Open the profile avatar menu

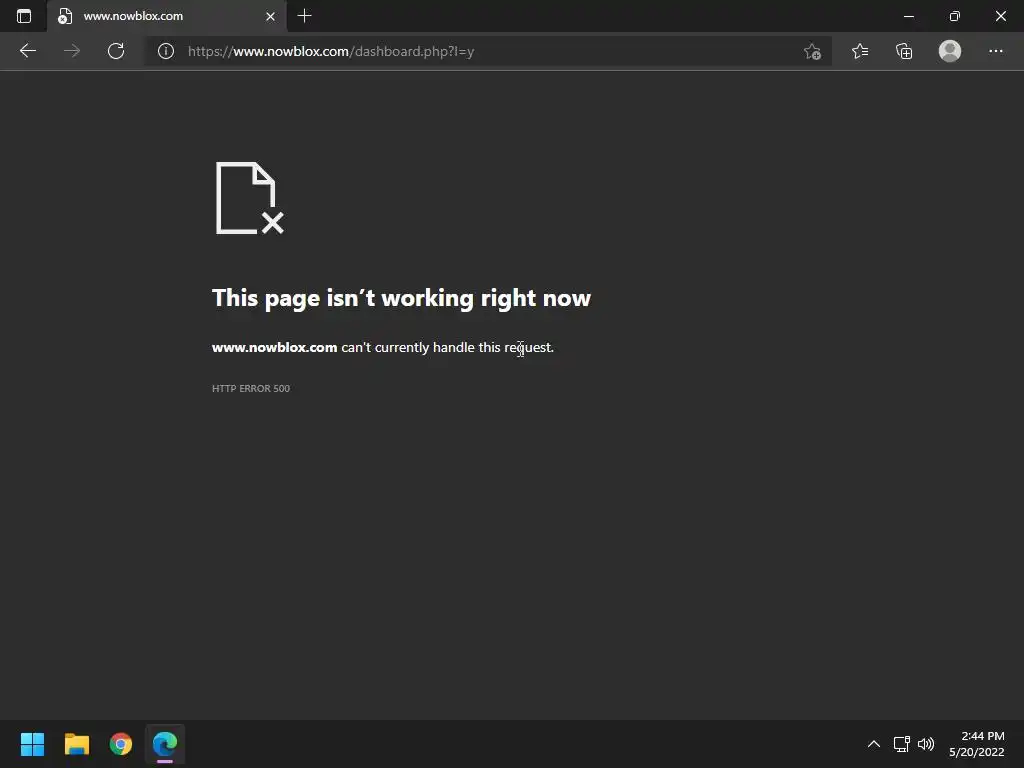(950, 51)
